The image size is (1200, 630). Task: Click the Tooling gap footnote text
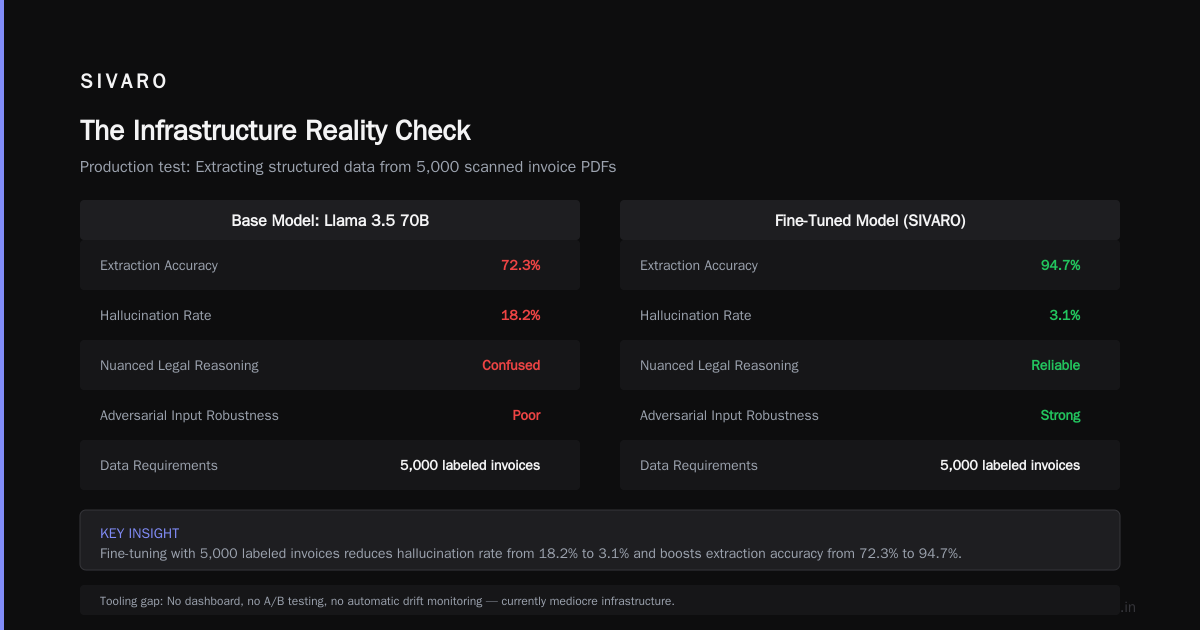click(387, 601)
